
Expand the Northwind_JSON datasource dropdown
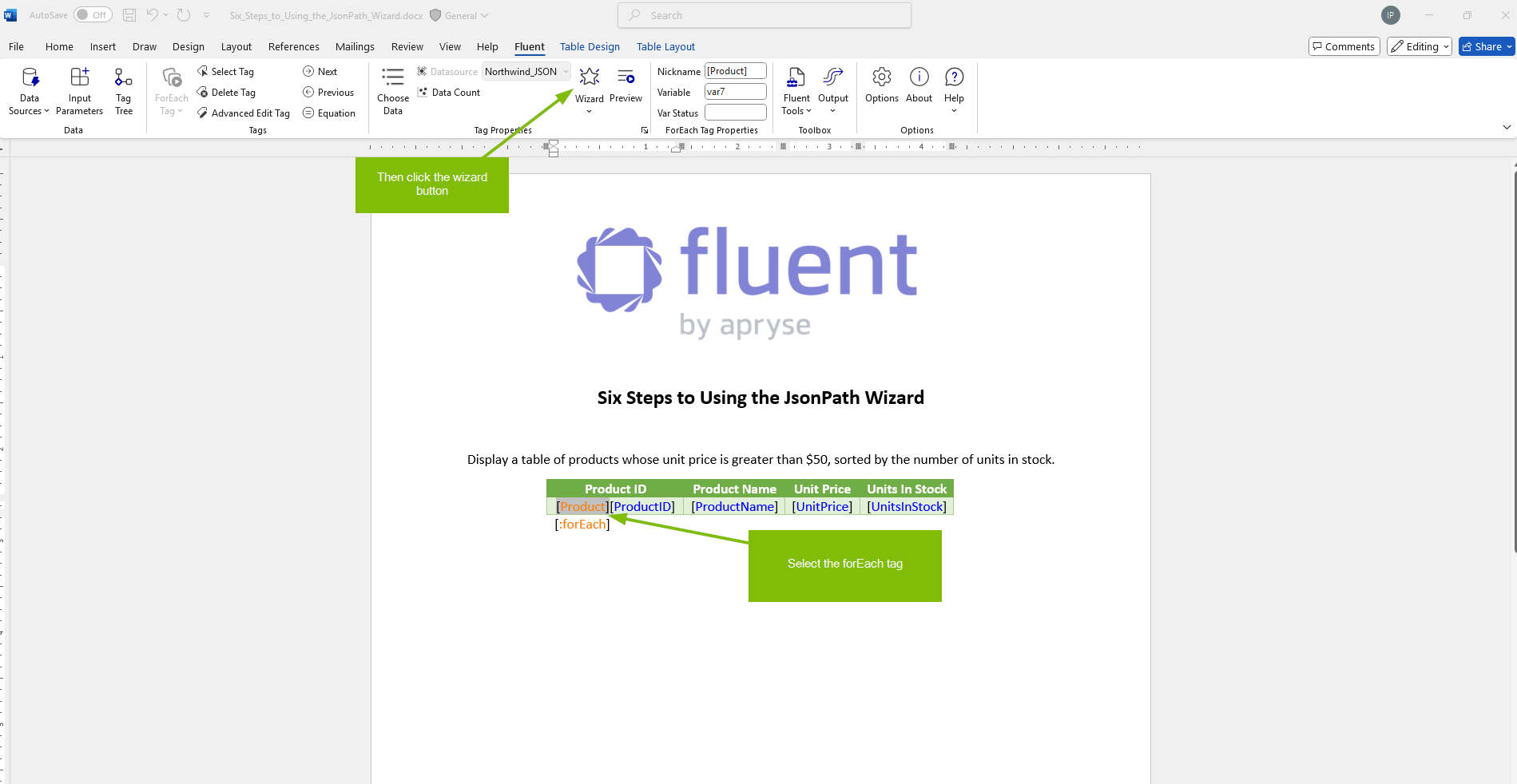coord(566,72)
